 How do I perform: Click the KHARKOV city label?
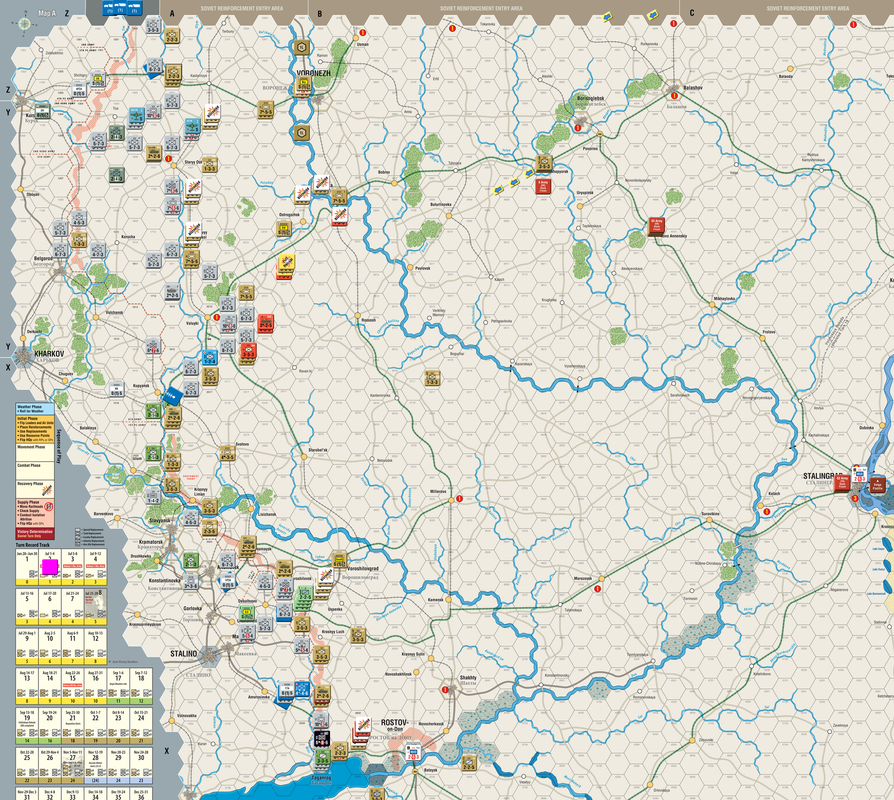coord(49,354)
